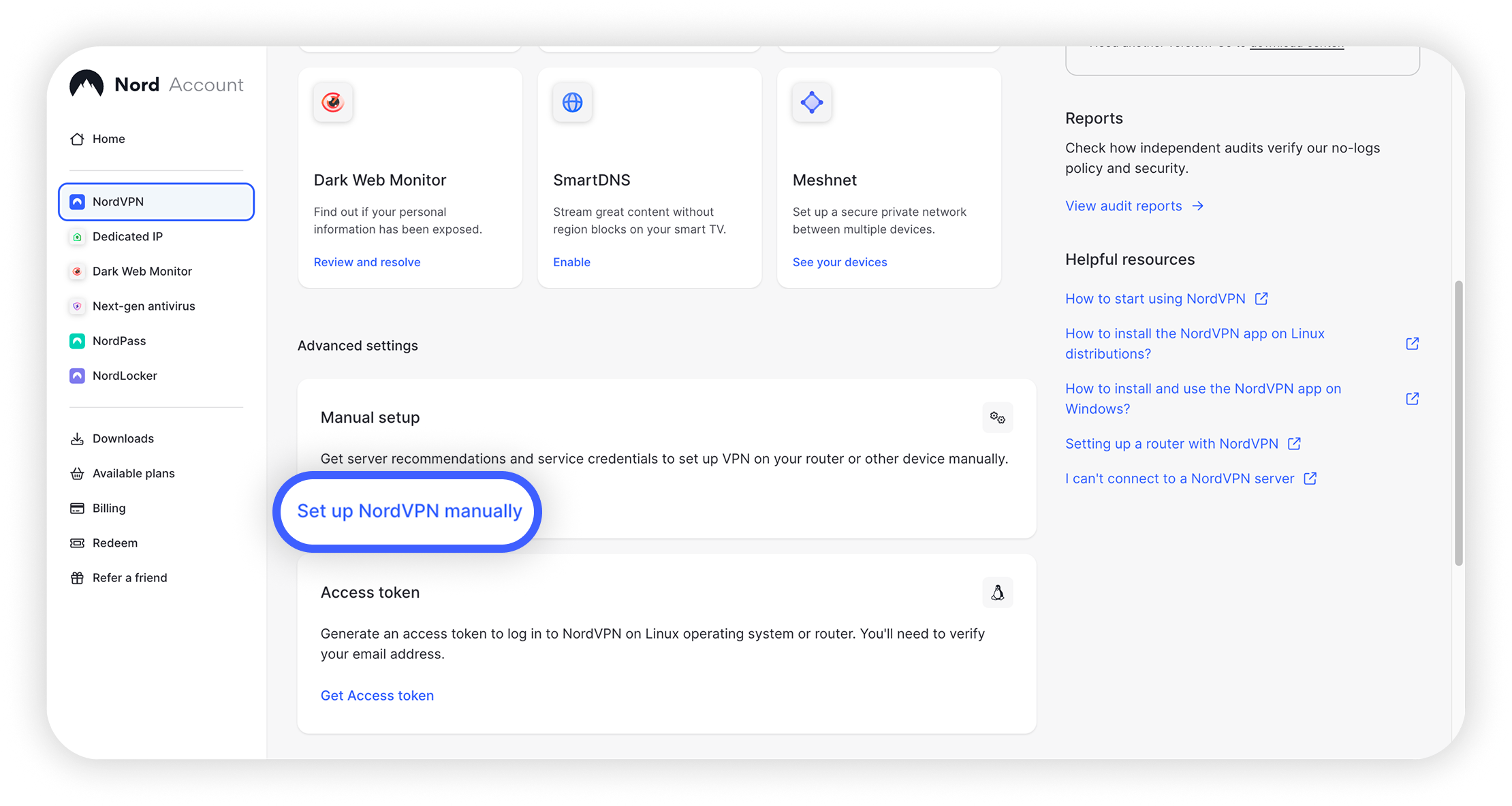Click external-link icon for Linux install guide
This screenshot has height=806, width=1512.
(x=1413, y=344)
